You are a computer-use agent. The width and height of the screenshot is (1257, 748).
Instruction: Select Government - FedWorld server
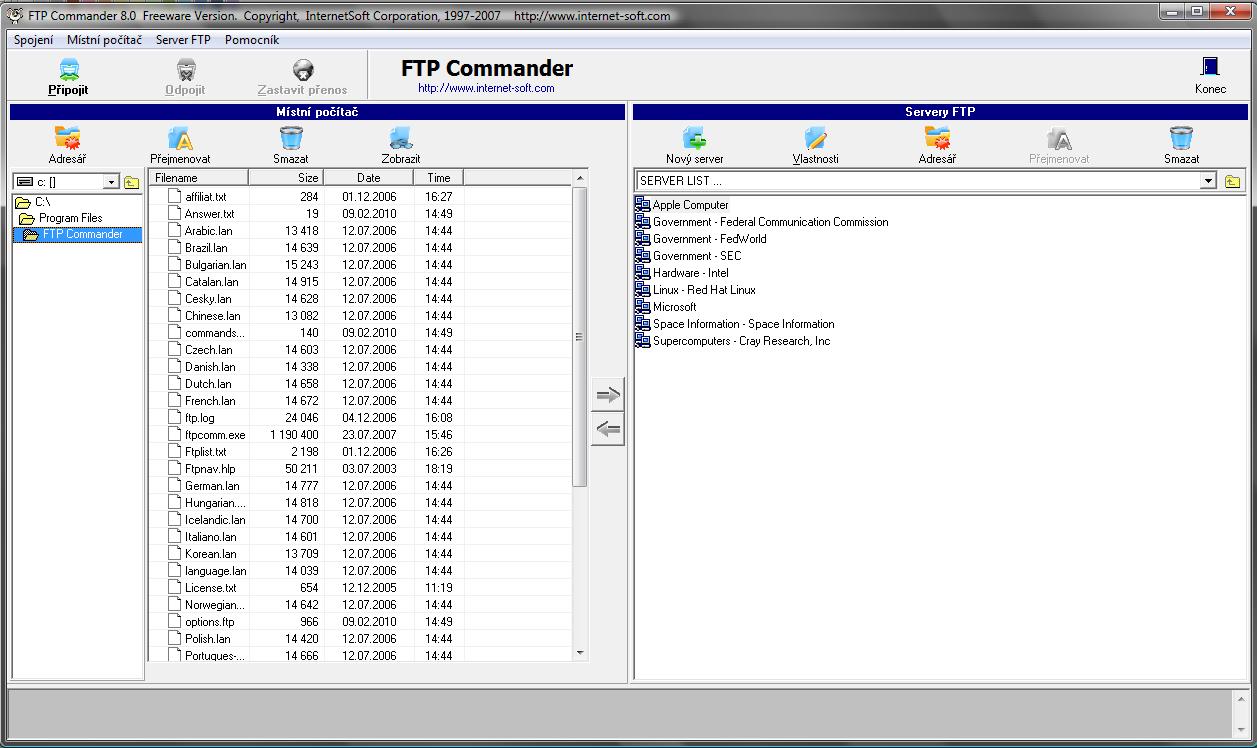coord(709,239)
